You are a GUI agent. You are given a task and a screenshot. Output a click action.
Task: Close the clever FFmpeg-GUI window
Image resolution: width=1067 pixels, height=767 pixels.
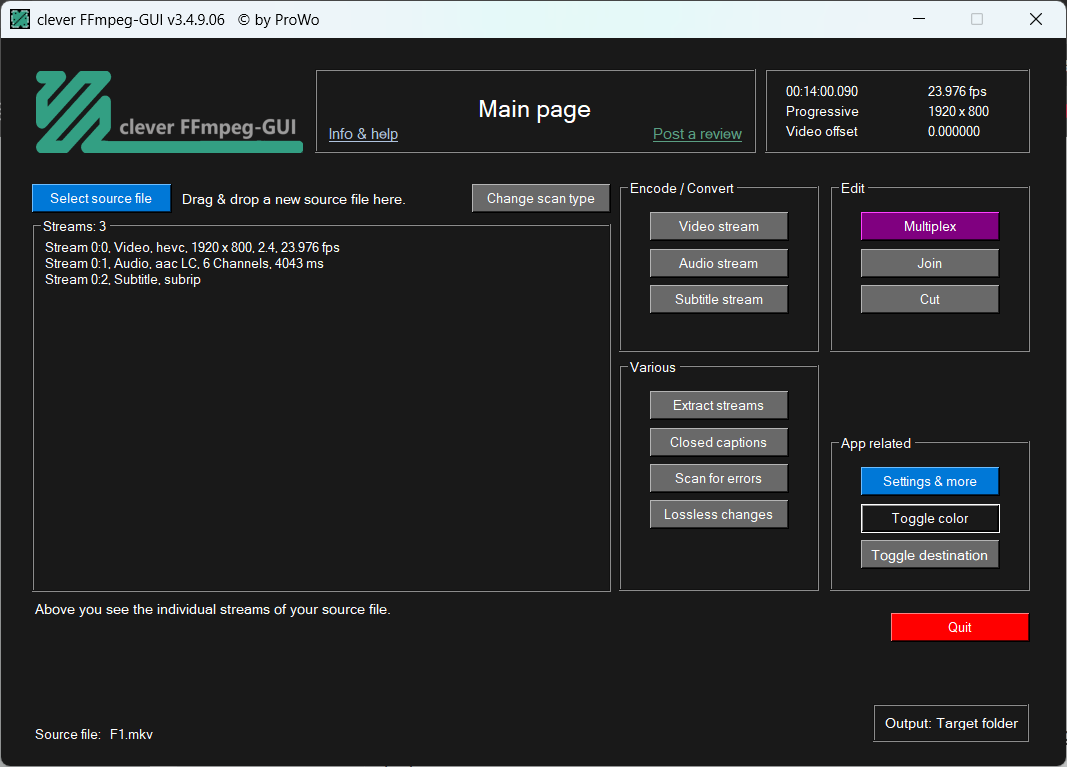[1036, 19]
